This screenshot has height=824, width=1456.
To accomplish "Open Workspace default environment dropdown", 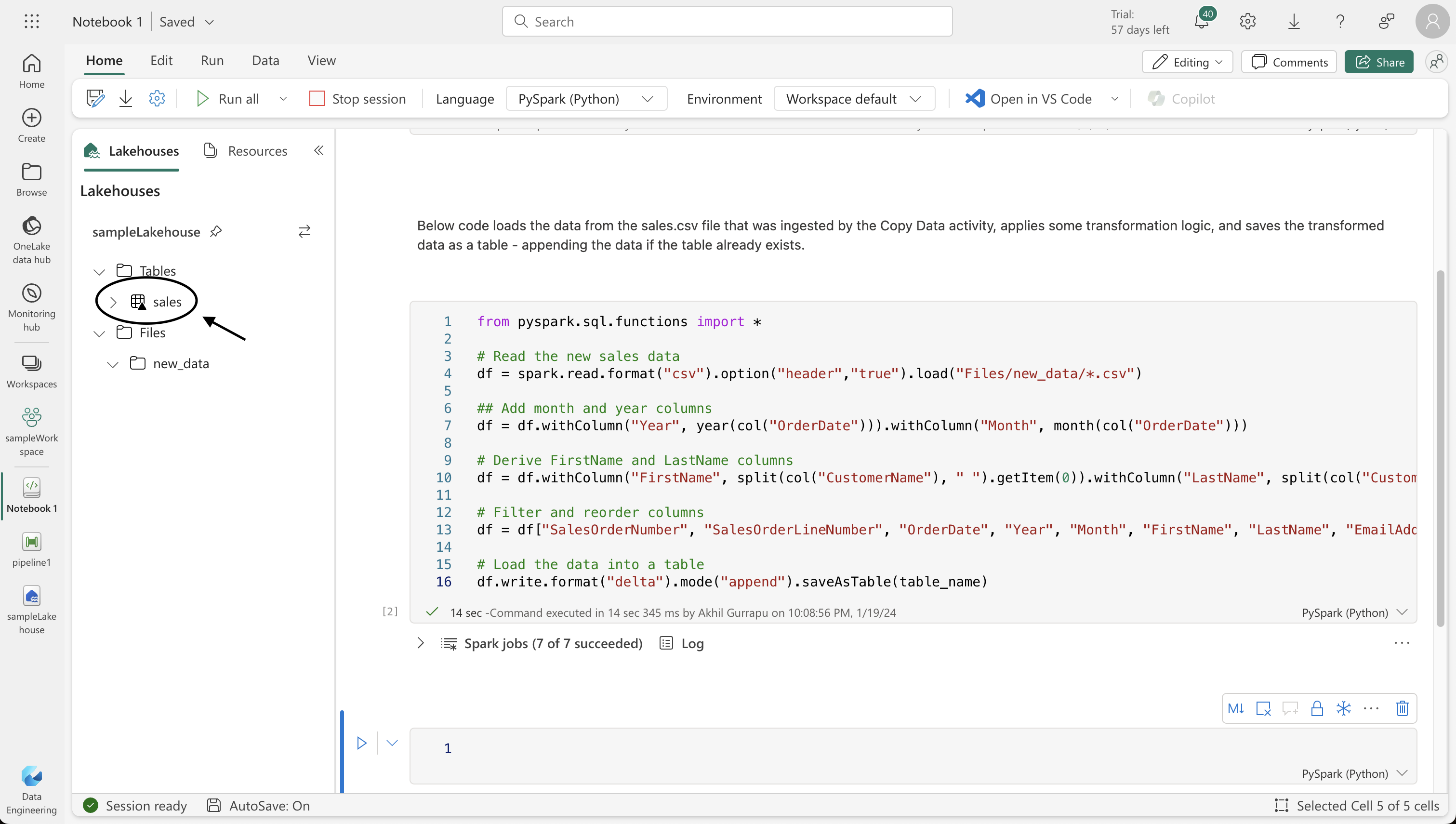I will [x=854, y=98].
